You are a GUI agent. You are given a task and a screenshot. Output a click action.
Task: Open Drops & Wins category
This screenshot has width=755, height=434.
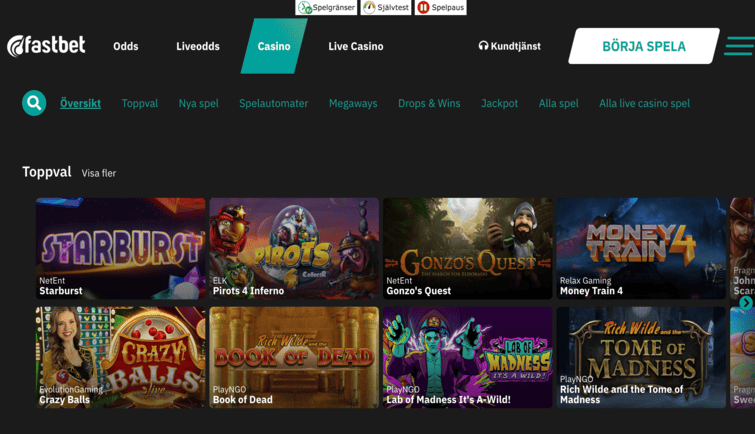click(429, 103)
